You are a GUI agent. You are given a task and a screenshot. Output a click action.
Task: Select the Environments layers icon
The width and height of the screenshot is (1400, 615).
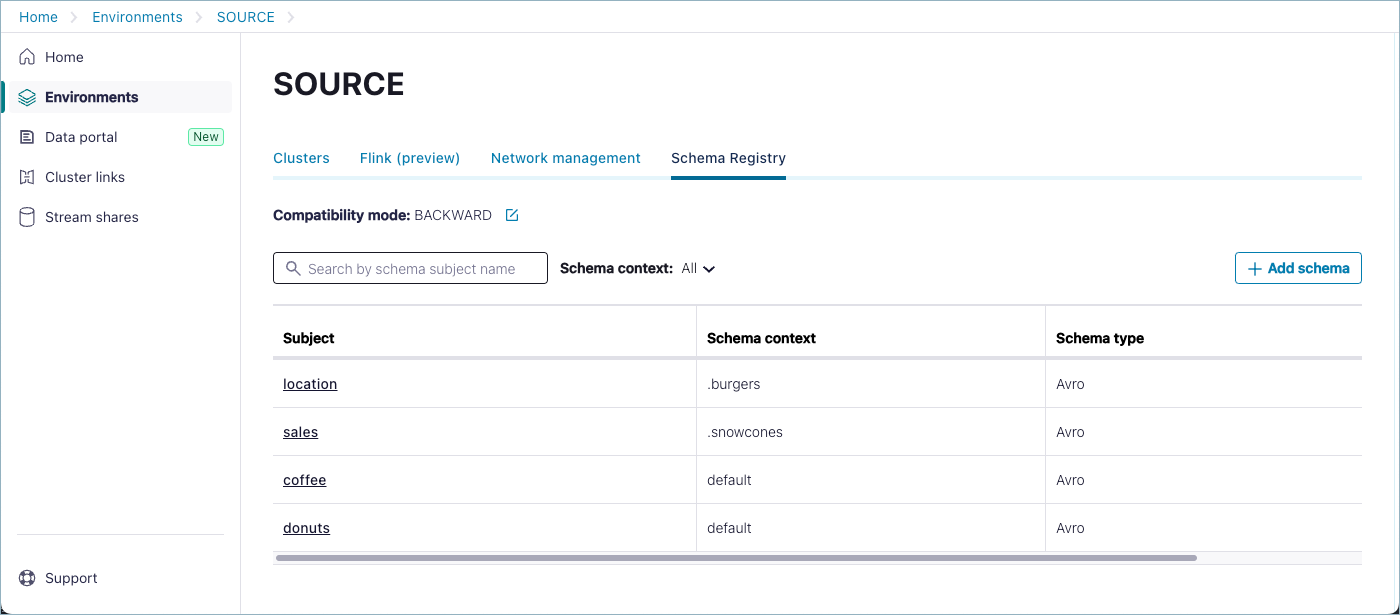tap(27, 96)
